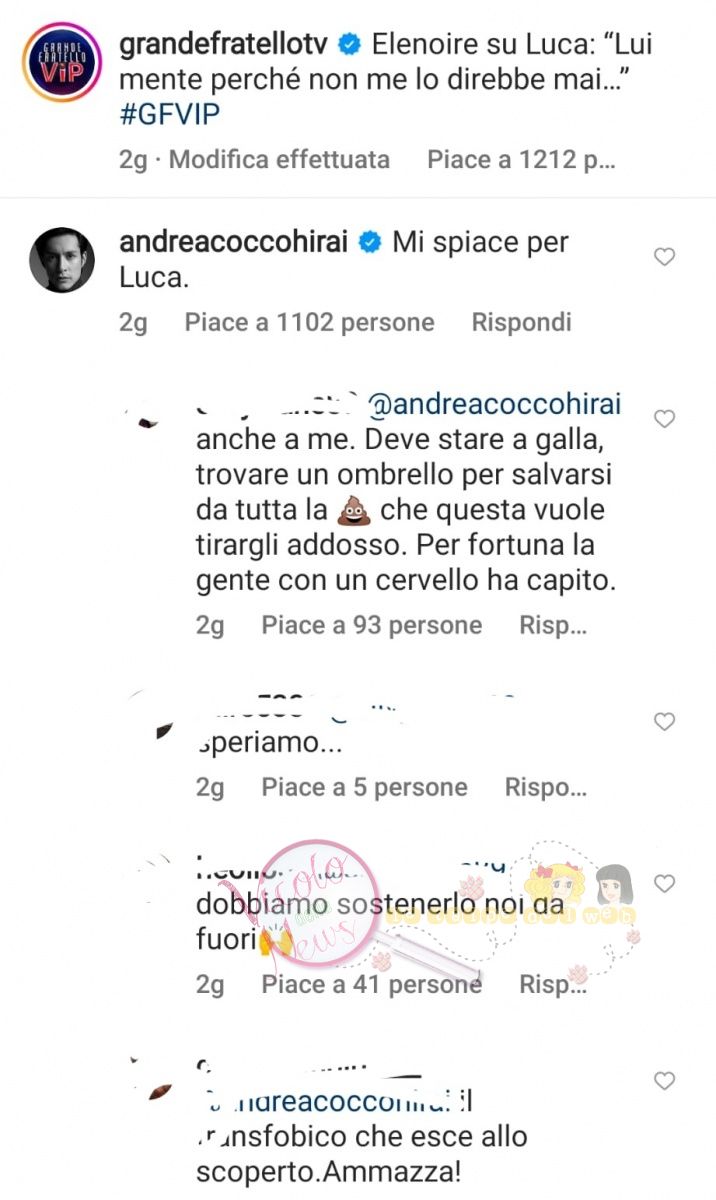
Task: Open the #GFVIP hashtag
Action: pyautogui.click(x=169, y=114)
